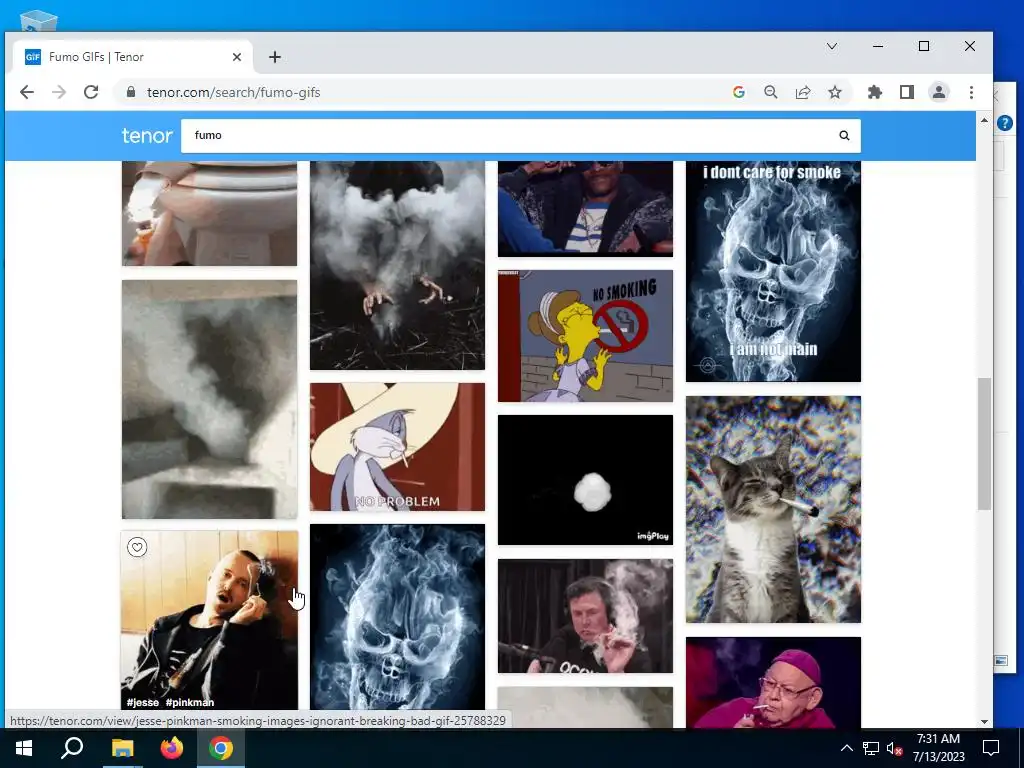Click the Tenor logo
The width and height of the screenshot is (1024, 768).
(x=147, y=136)
